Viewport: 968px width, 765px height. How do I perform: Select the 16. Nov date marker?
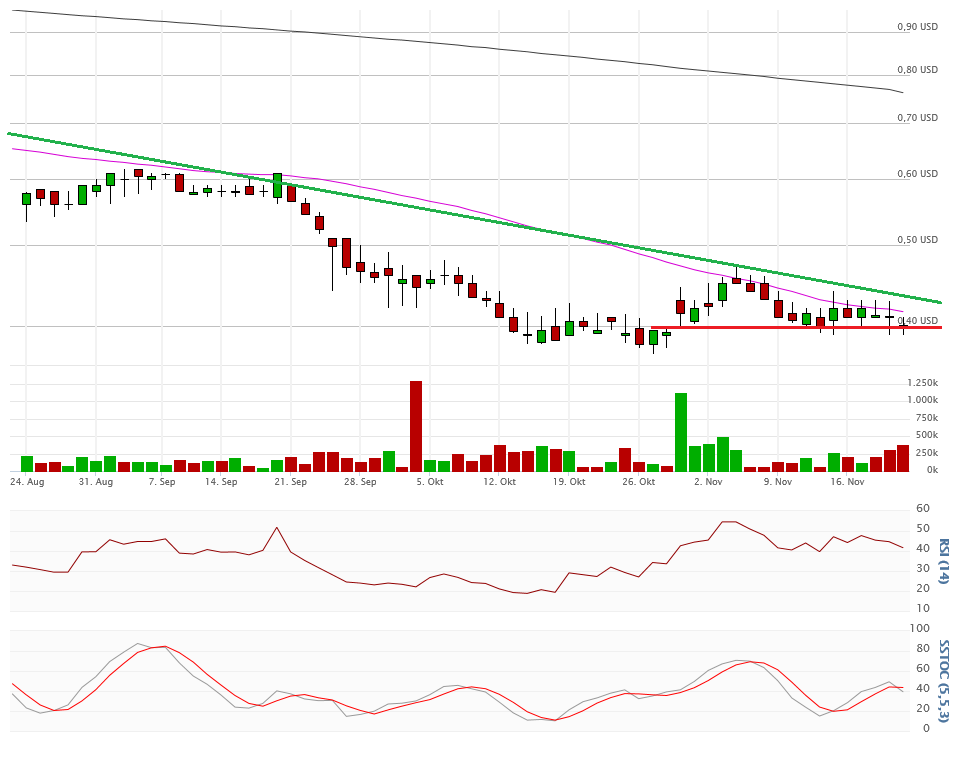[x=847, y=482]
